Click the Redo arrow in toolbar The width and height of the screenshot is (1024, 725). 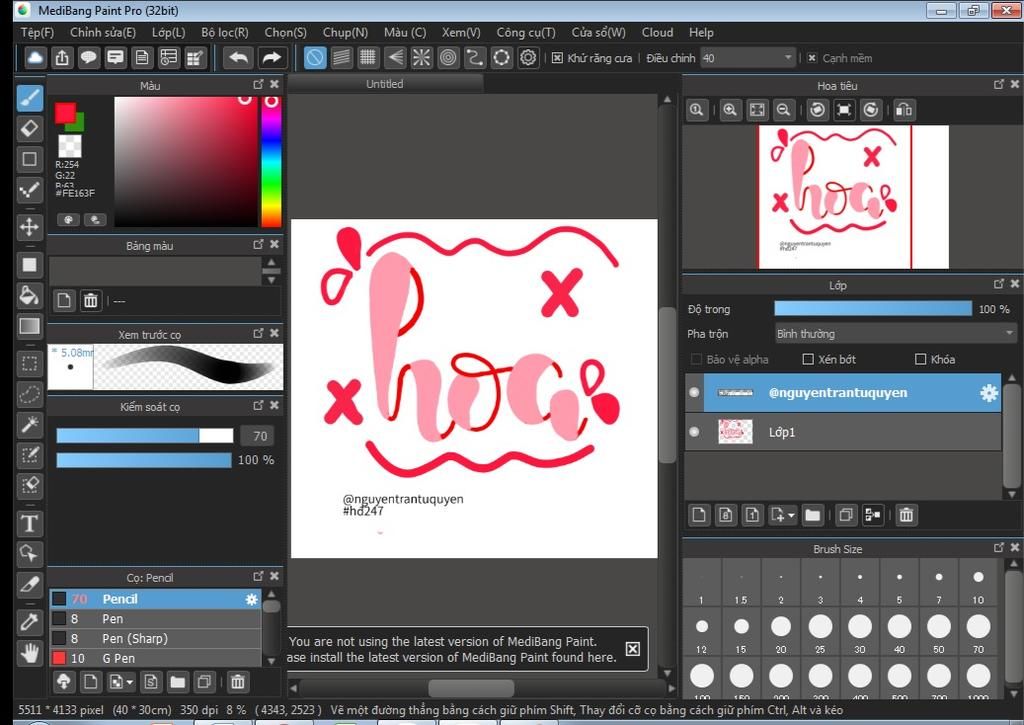270,57
